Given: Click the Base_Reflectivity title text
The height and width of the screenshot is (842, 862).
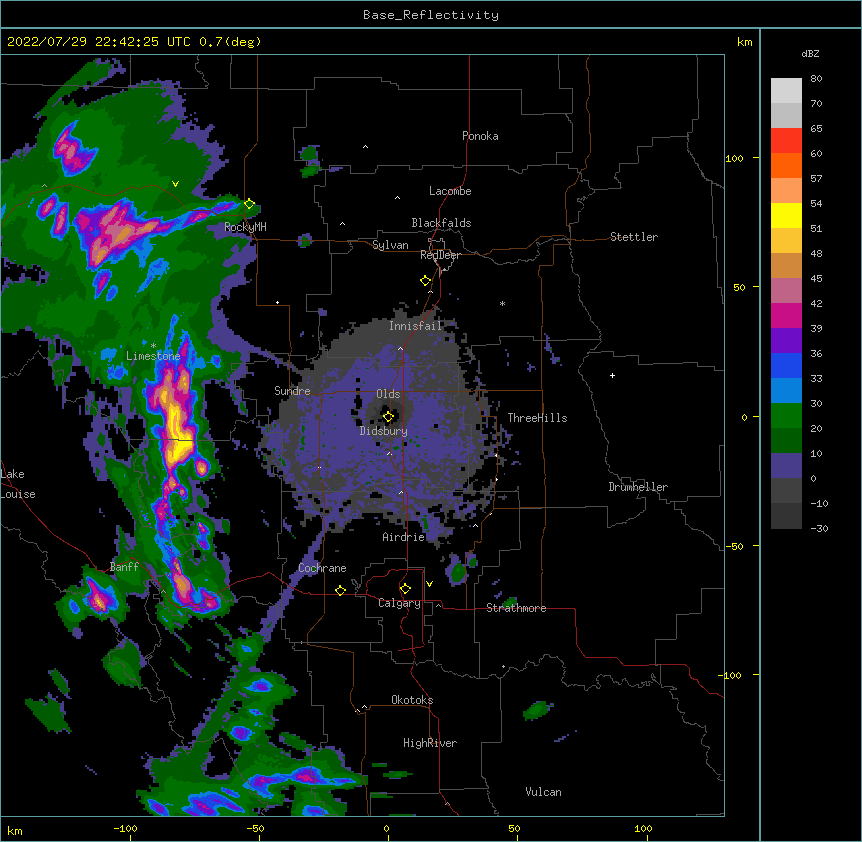Looking at the screenshot, I should tap(431, 15).
